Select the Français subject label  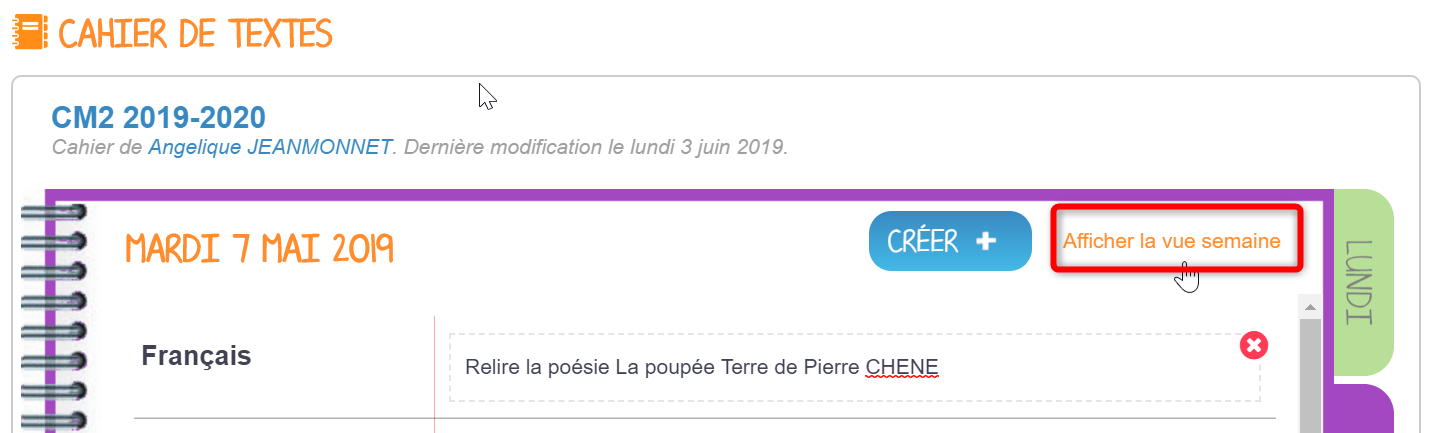[x=196, y=355]
